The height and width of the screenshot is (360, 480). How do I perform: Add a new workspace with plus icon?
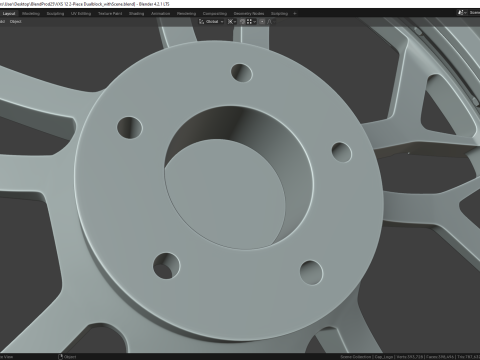tap(295, 14)
